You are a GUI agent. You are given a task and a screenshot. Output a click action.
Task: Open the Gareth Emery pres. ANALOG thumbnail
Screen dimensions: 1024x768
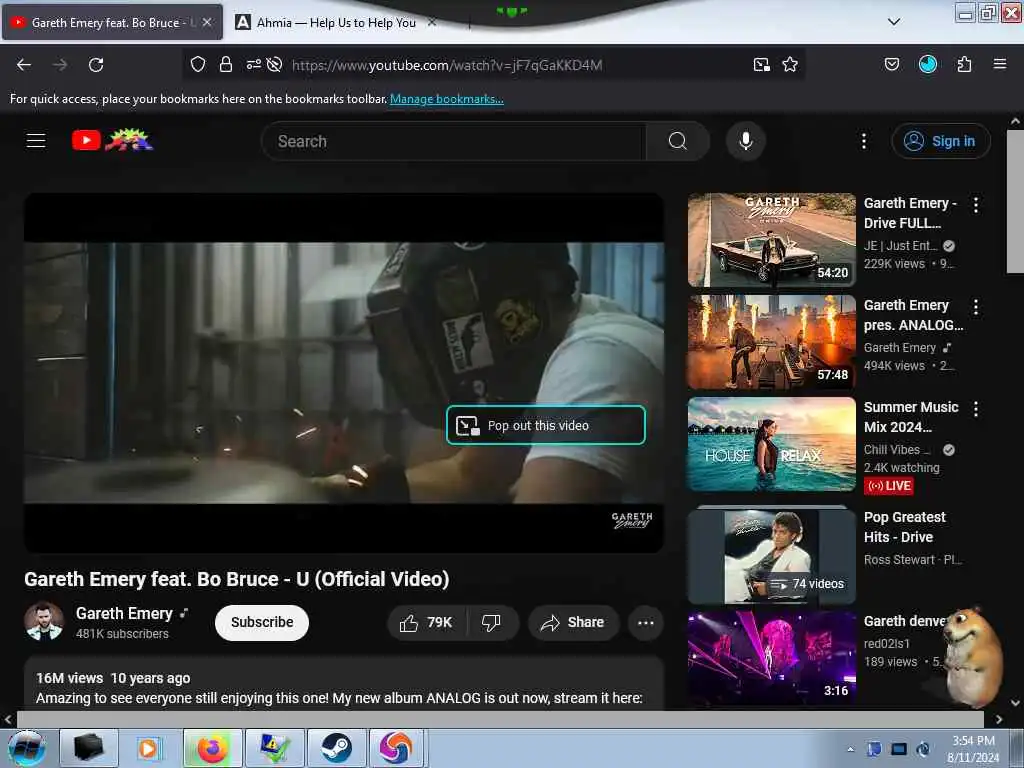[x=771, y=342]
